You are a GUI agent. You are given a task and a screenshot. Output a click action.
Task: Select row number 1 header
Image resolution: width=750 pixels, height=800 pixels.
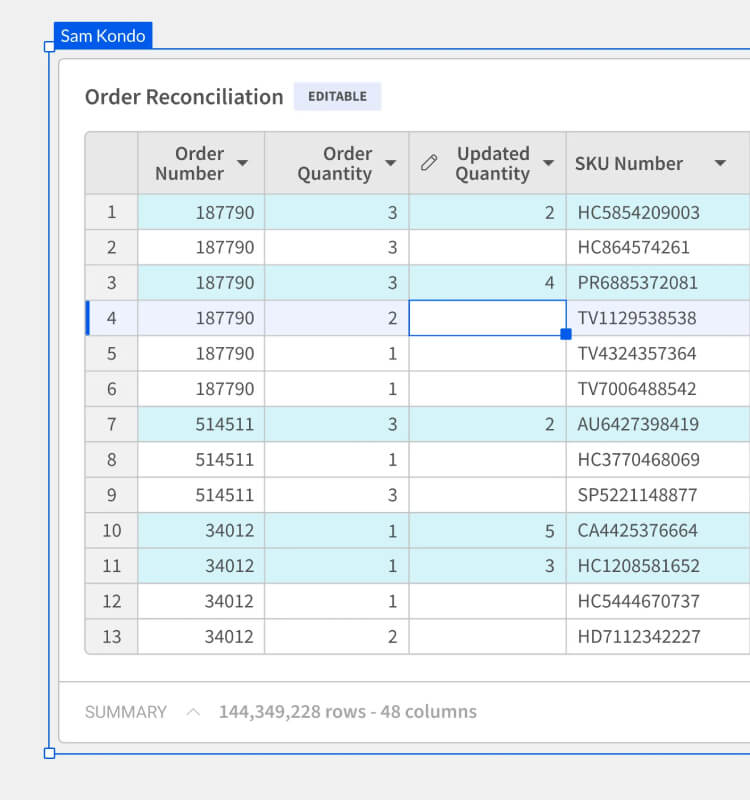112,212
